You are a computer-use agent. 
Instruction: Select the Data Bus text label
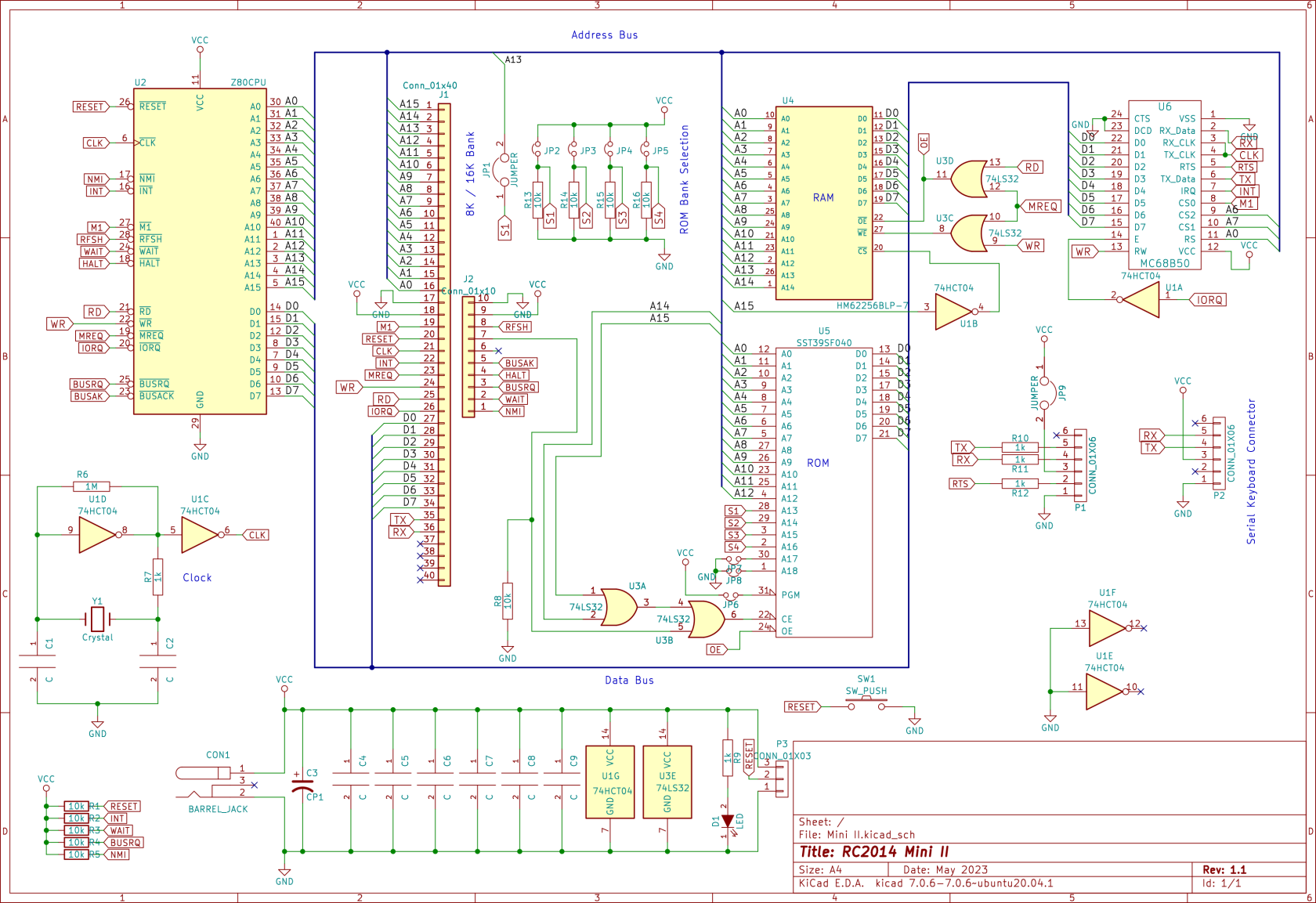[x=628, y=680]
